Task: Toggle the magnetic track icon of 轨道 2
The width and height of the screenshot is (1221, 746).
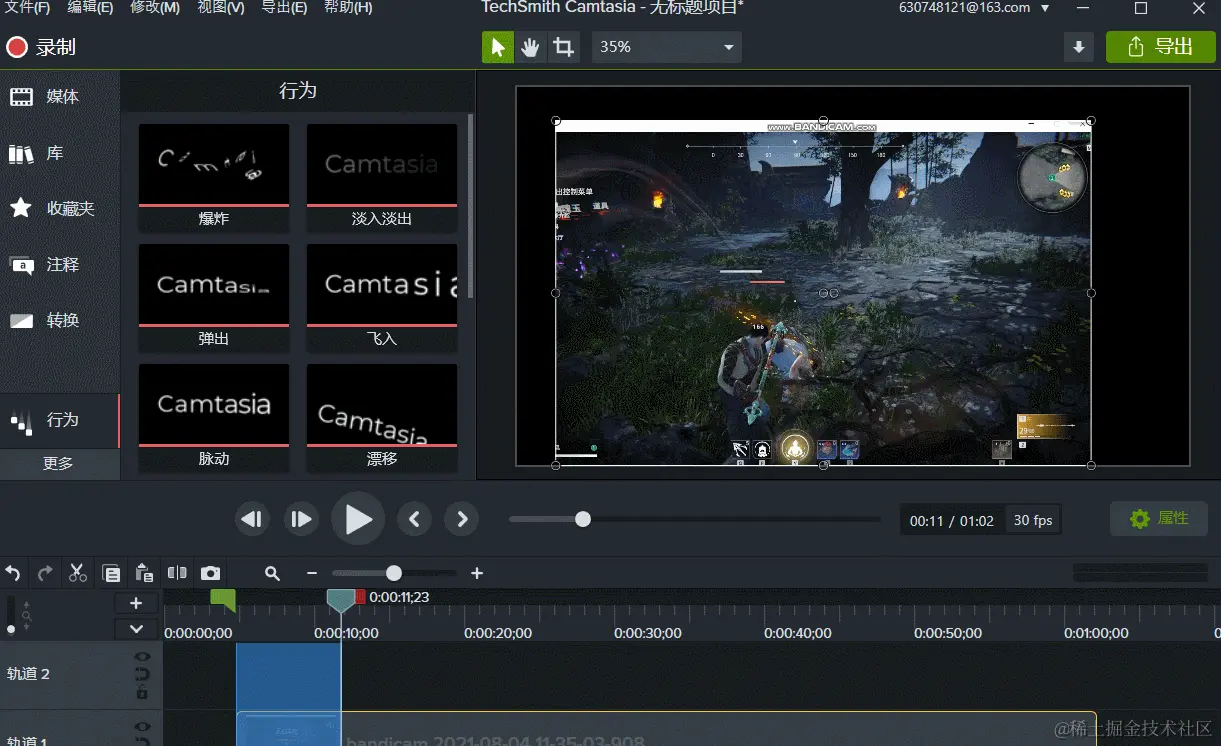Action: [143, 675]
